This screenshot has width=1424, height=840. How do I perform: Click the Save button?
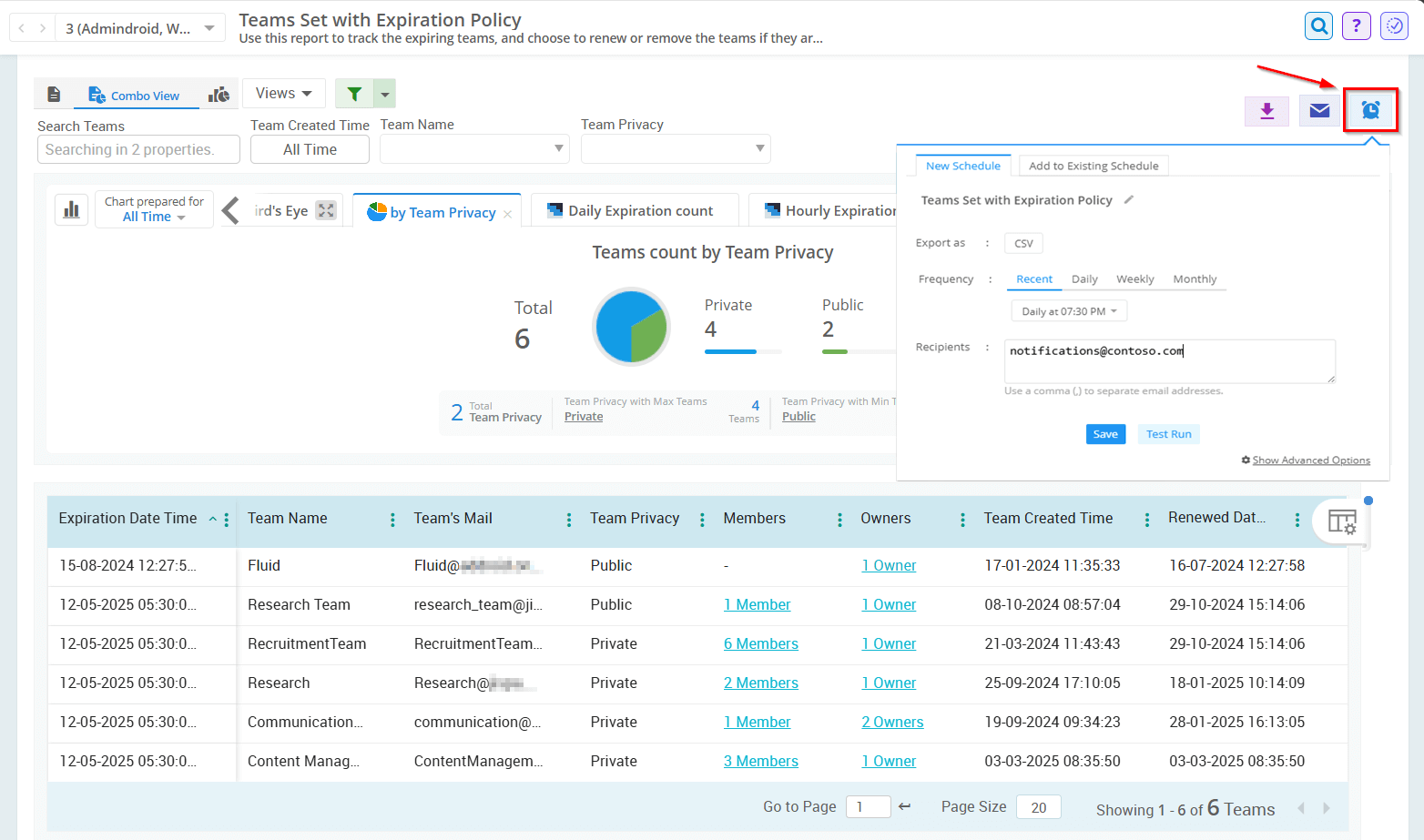[x=1105, y=434]
